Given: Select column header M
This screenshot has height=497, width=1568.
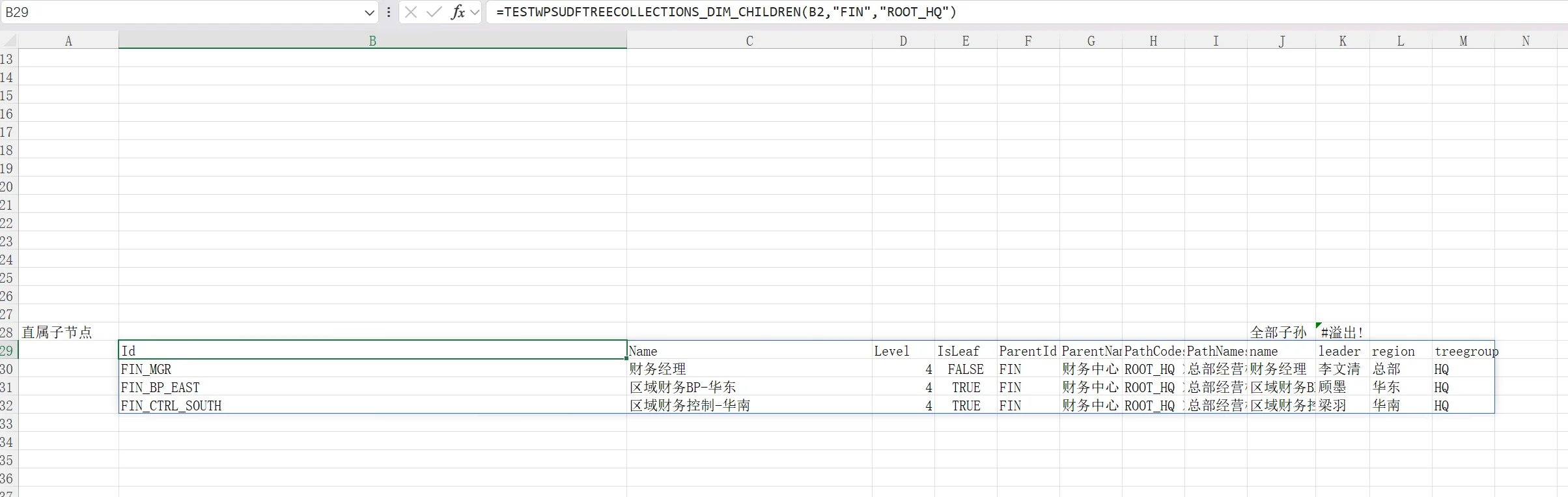Looking at the screenshot, I should click(x=1463, y=40).
